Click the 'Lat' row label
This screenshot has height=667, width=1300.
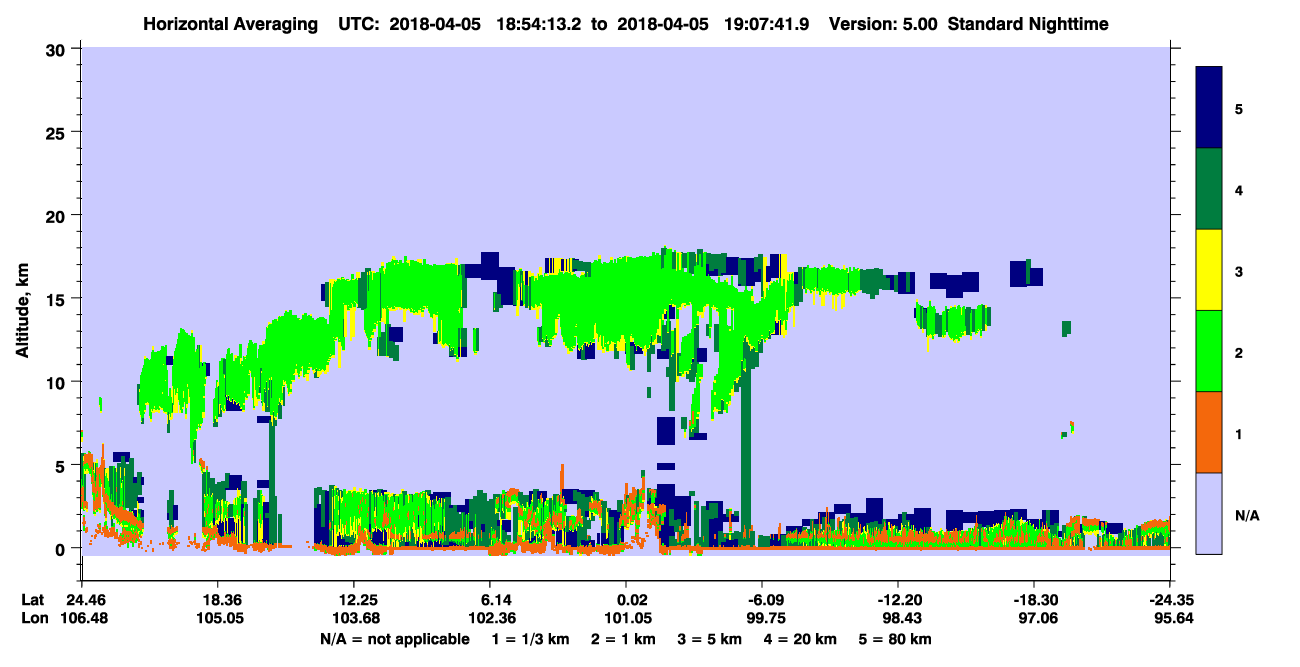33,600
